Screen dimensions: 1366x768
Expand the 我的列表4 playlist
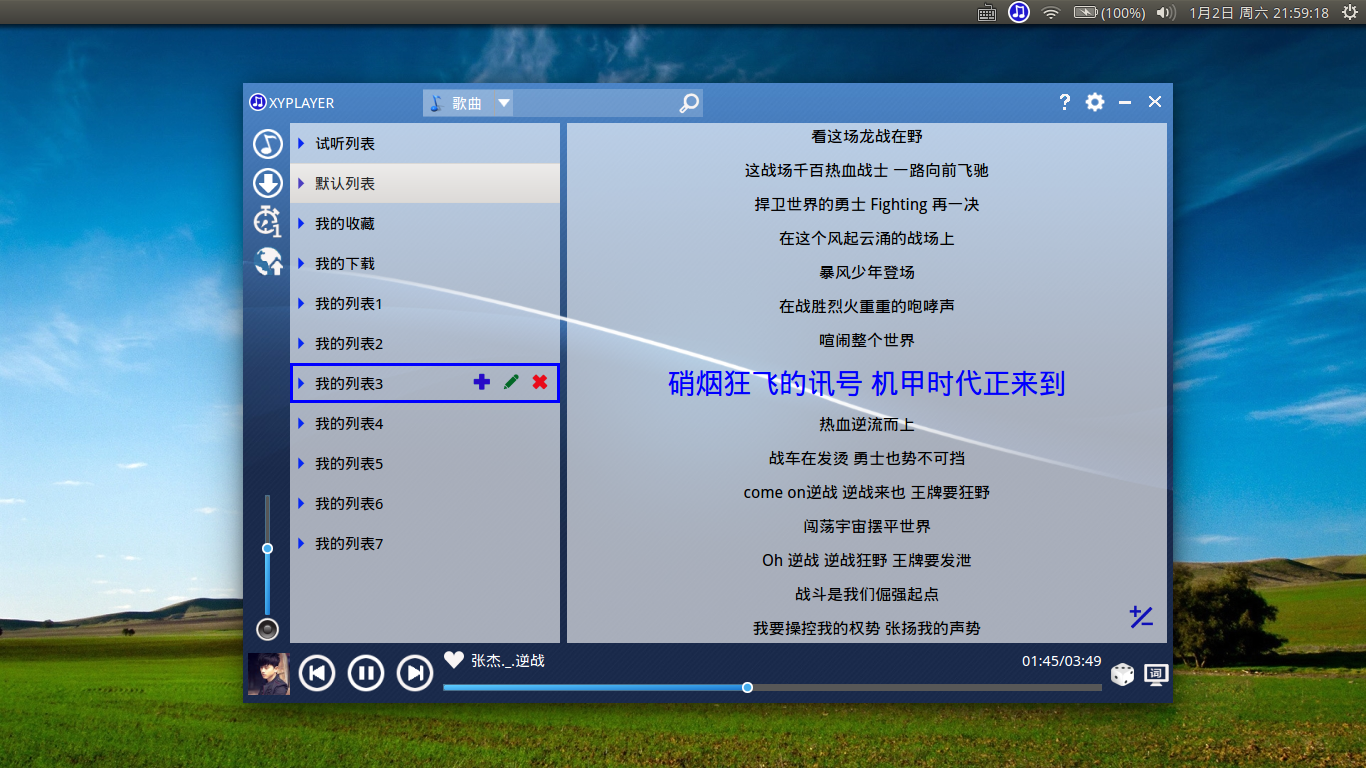pos(301,423)
